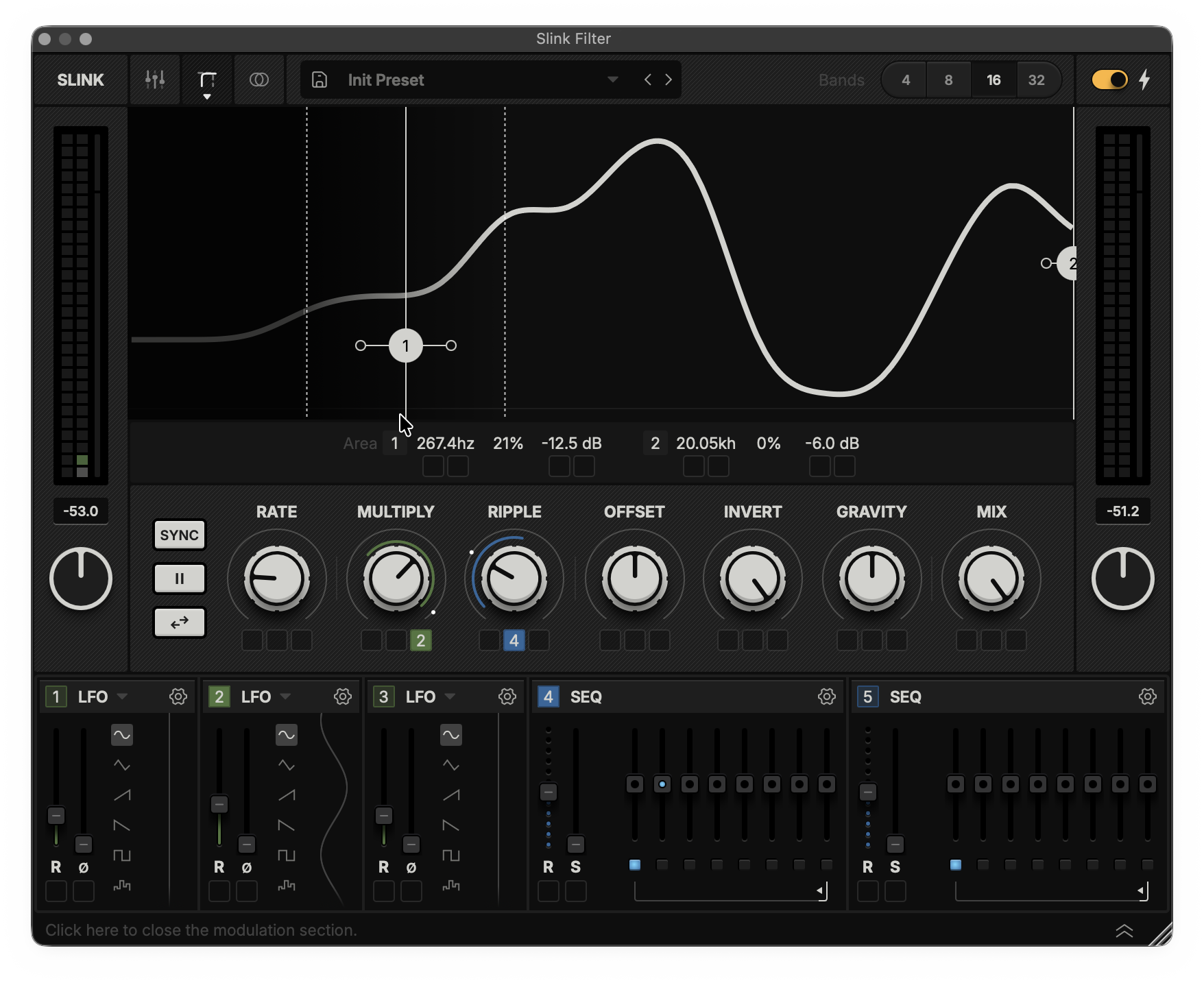
Task: Click the 20.05kh frequency value
Action: [706, 444]
